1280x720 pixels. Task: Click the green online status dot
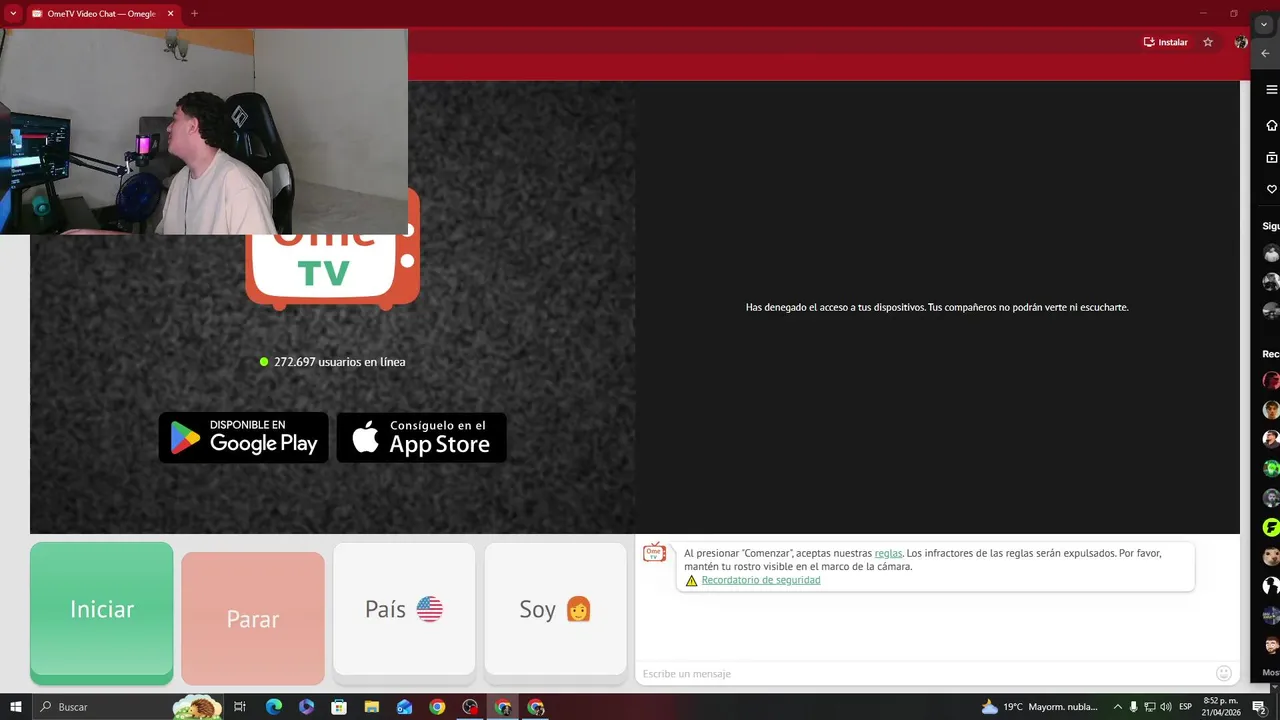tap(264, 362)
